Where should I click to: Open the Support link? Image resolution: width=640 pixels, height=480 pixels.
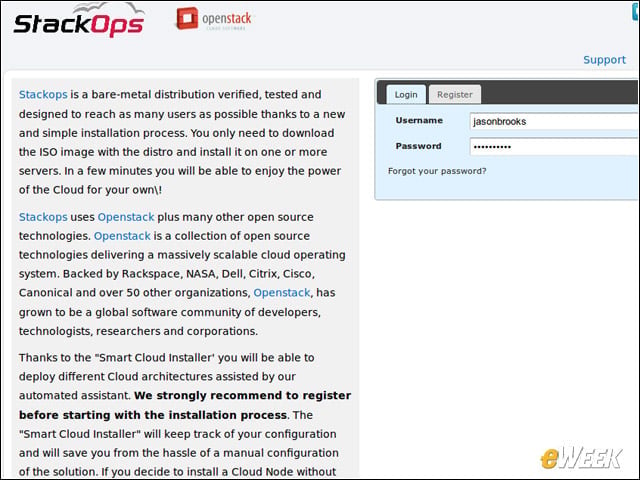604,60
